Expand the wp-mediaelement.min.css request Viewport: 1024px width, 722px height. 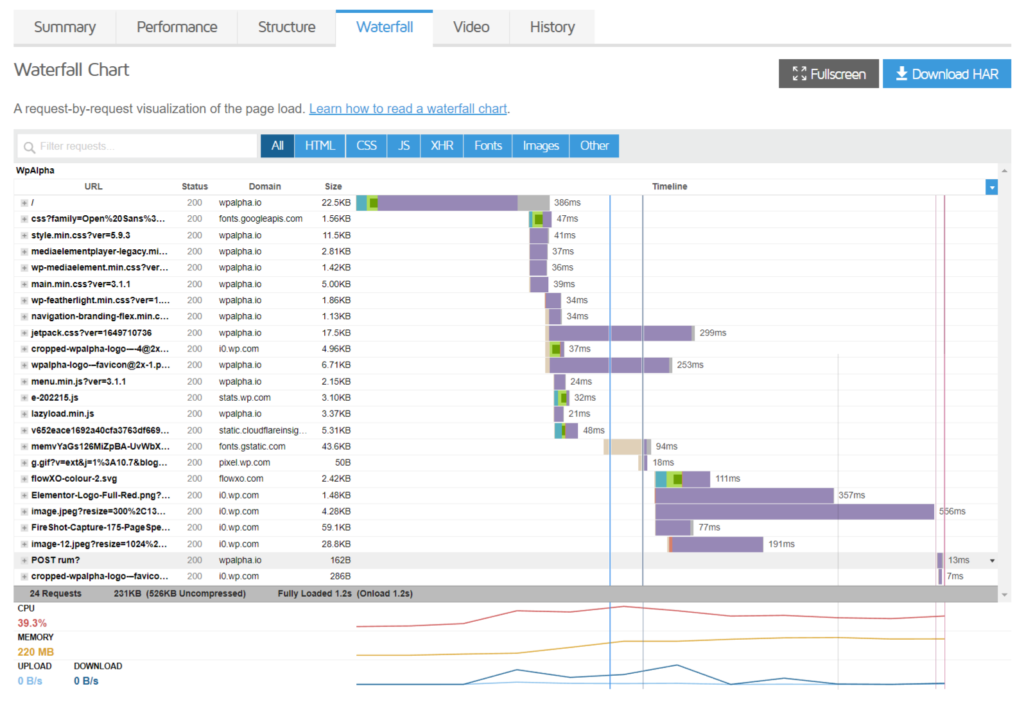[x=24, y=268]
